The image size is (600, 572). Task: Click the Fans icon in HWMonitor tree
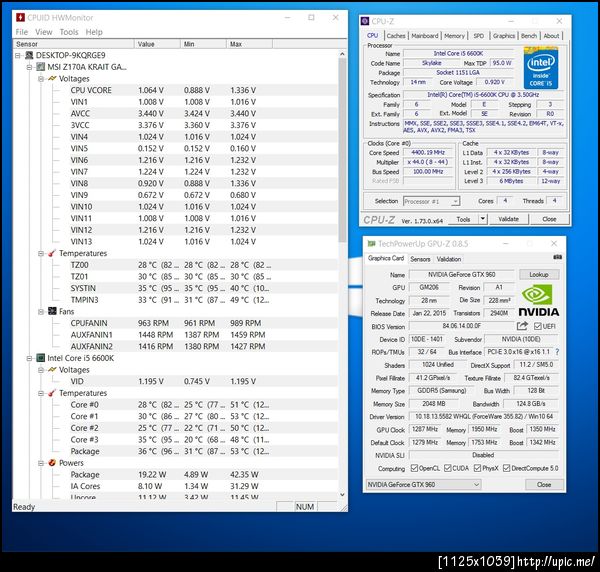52,311
